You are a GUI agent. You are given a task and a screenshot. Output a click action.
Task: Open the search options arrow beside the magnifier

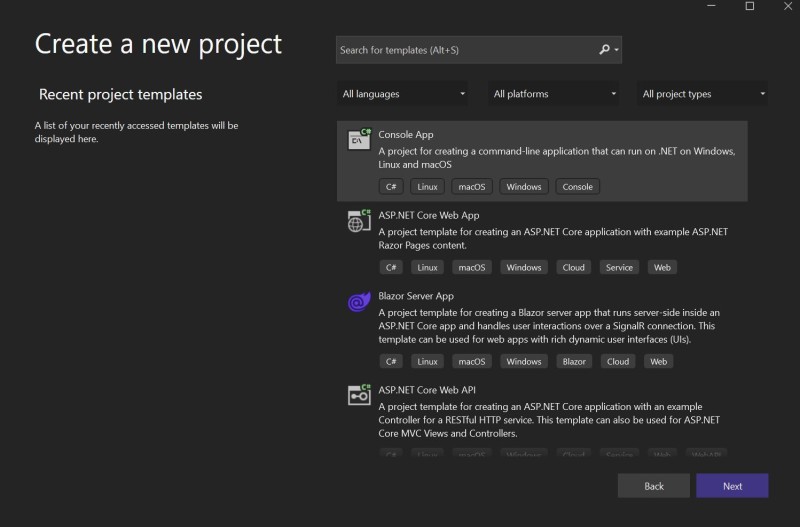pyautogui.click(x=616, y=50)
